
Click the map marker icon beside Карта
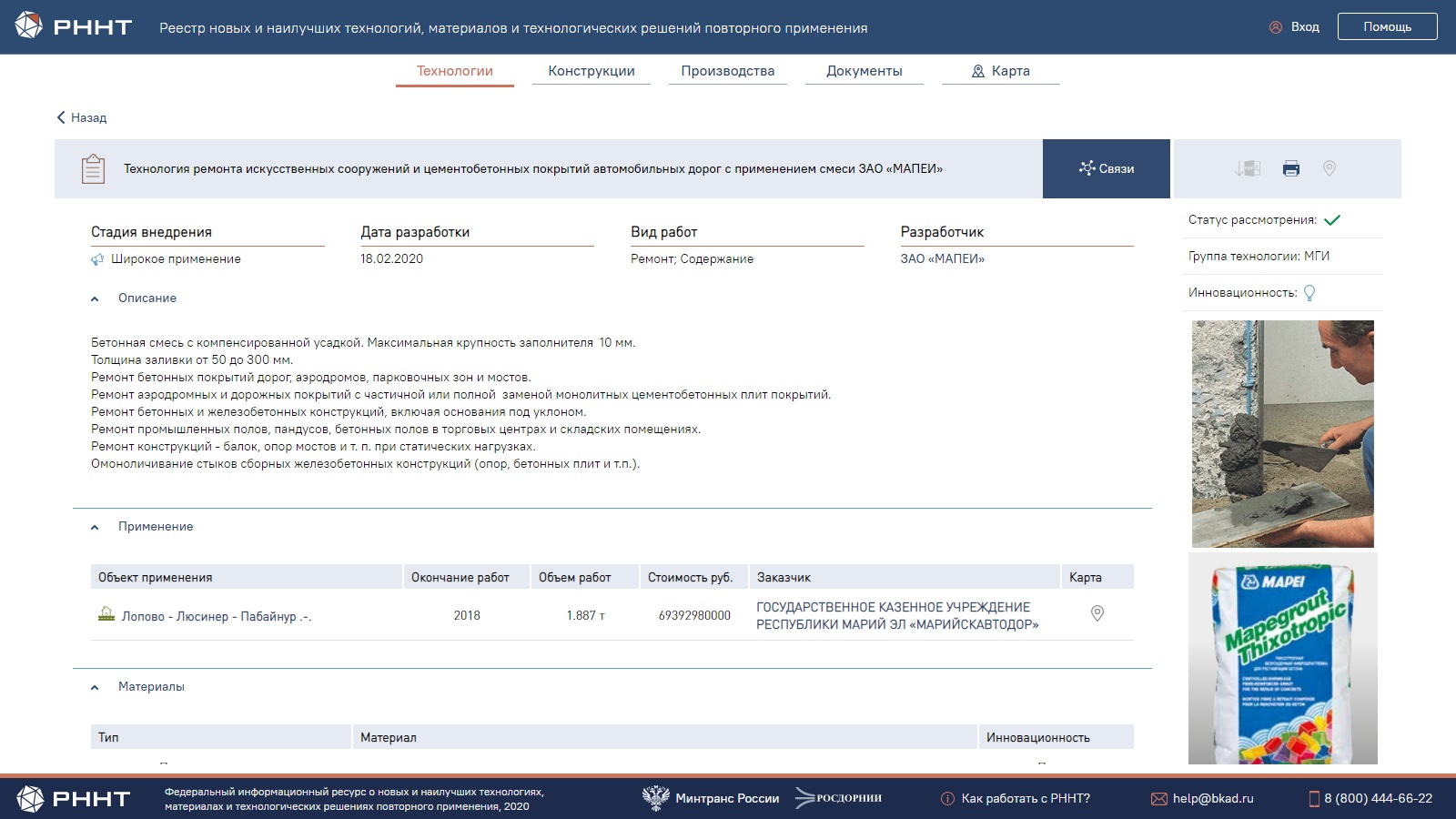pyautogui.click(x=978, y=71)
